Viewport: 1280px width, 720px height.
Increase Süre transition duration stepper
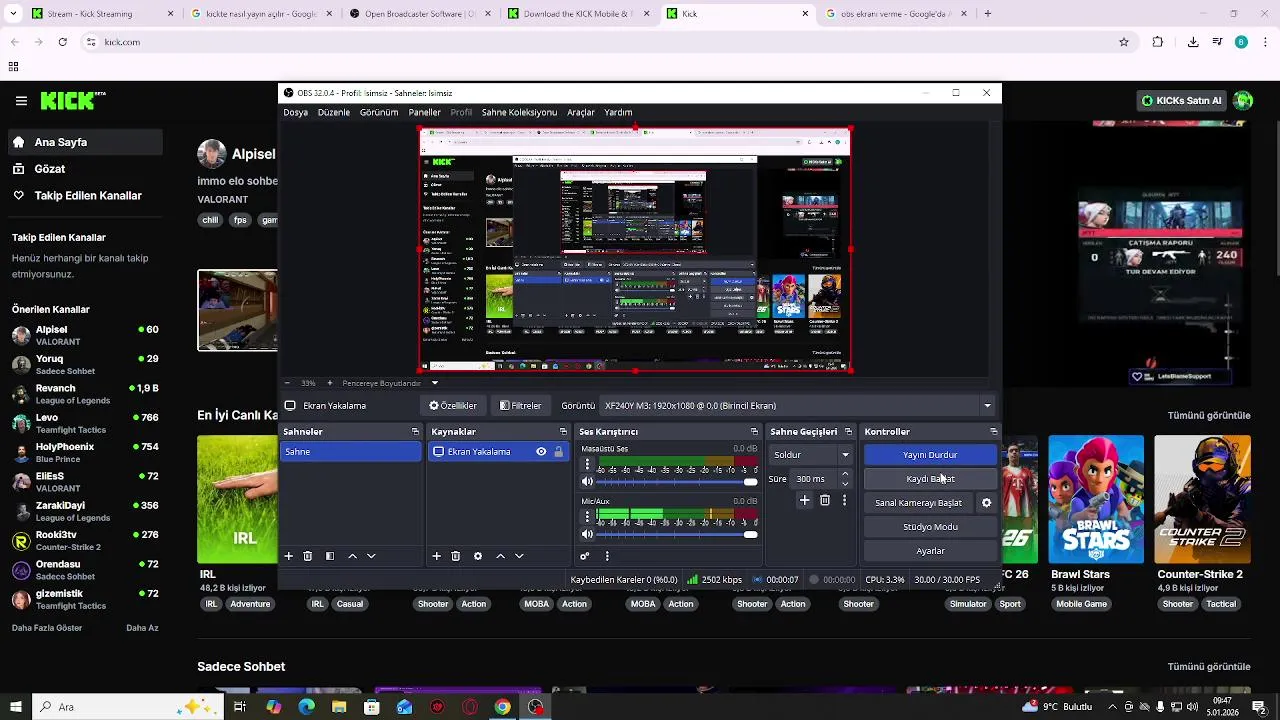(845, 474)
